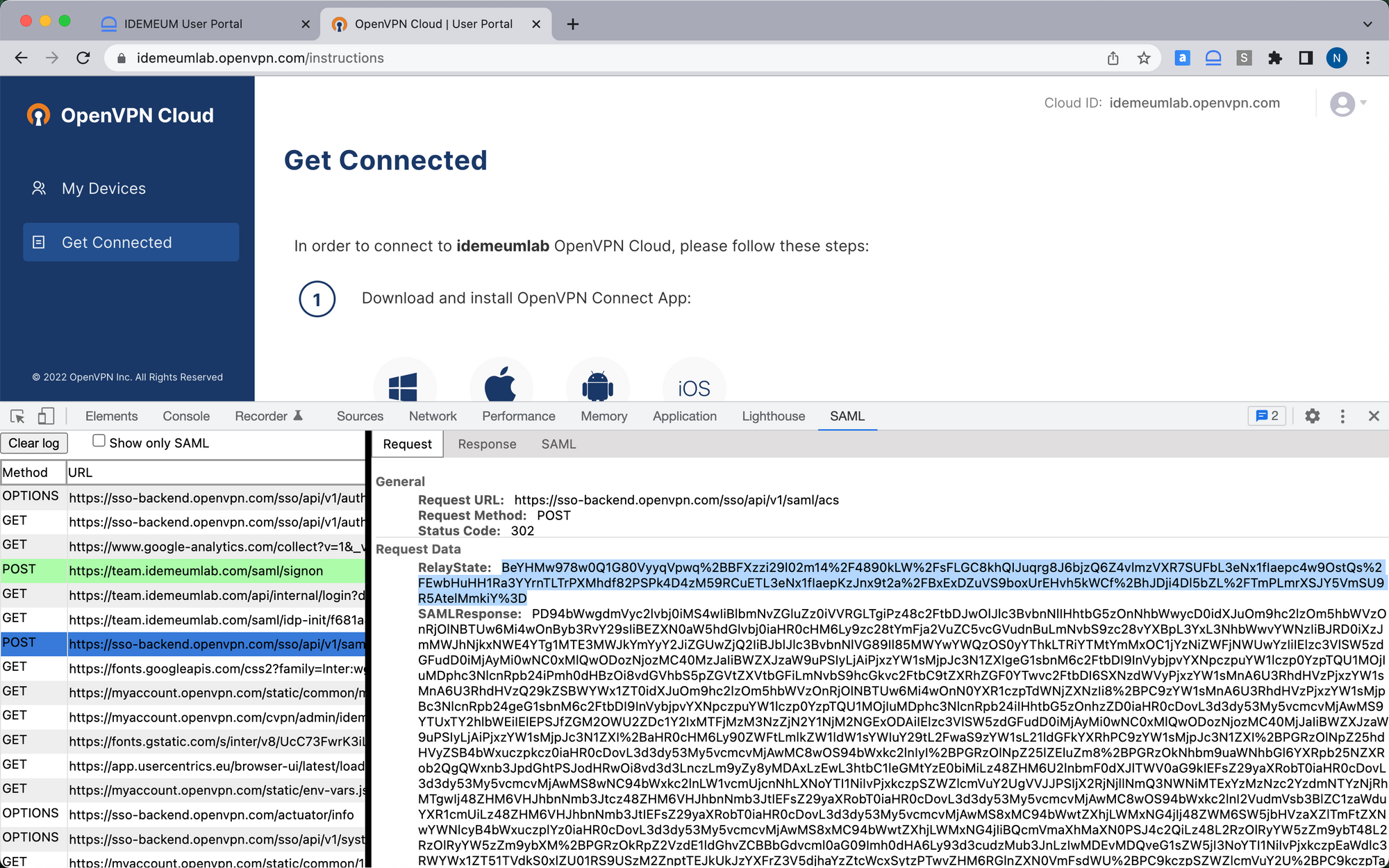This screenshot has width=1389, height=868.
Task: Switch to the SAML sub-tab in details pane
Action: coord(559,444)
